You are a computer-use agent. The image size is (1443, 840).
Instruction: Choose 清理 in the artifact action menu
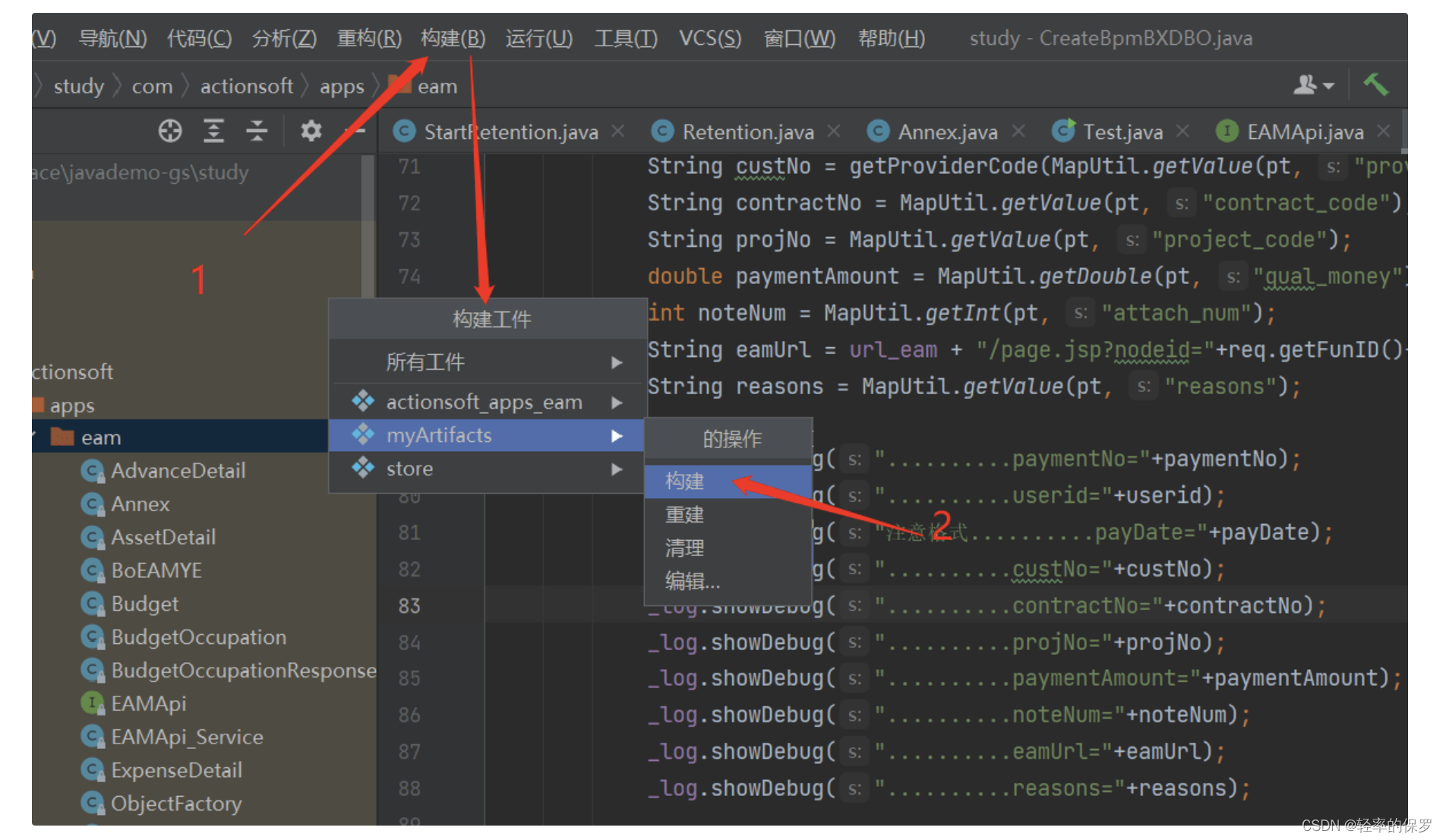click(728, 548)
